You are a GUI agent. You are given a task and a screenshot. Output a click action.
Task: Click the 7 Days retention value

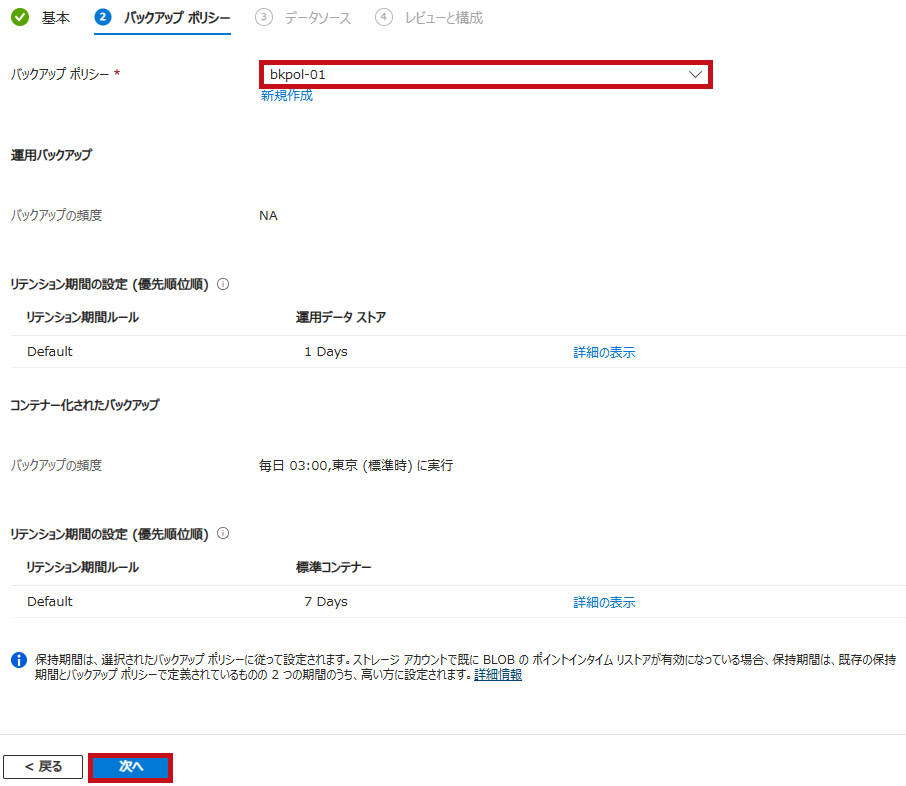[x=326, y=602]
